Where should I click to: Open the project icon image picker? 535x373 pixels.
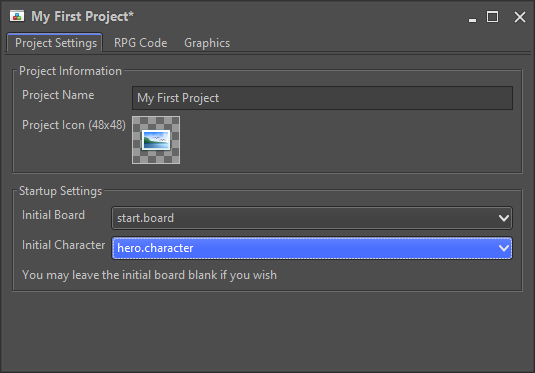click(x=156, y=140)
